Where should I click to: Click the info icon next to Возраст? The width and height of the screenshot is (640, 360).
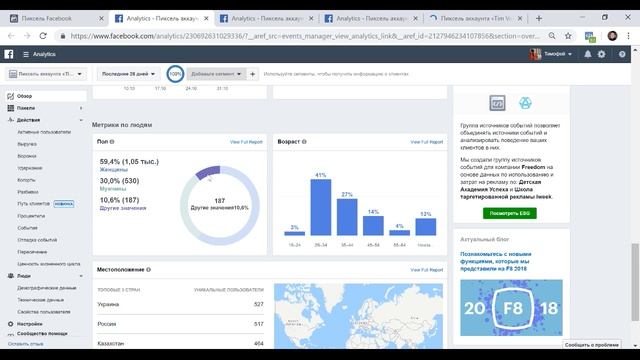[x=304, y=142]
